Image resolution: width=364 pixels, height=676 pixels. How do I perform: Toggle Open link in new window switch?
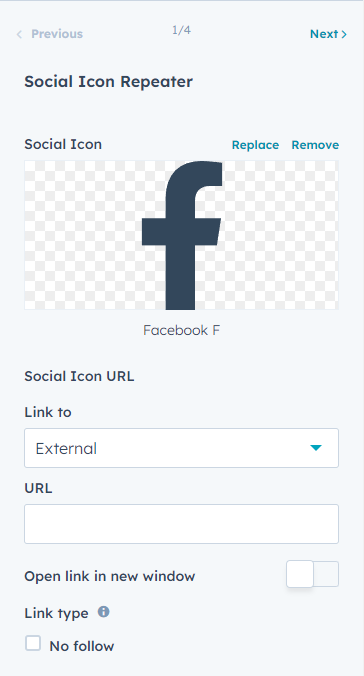313,574
